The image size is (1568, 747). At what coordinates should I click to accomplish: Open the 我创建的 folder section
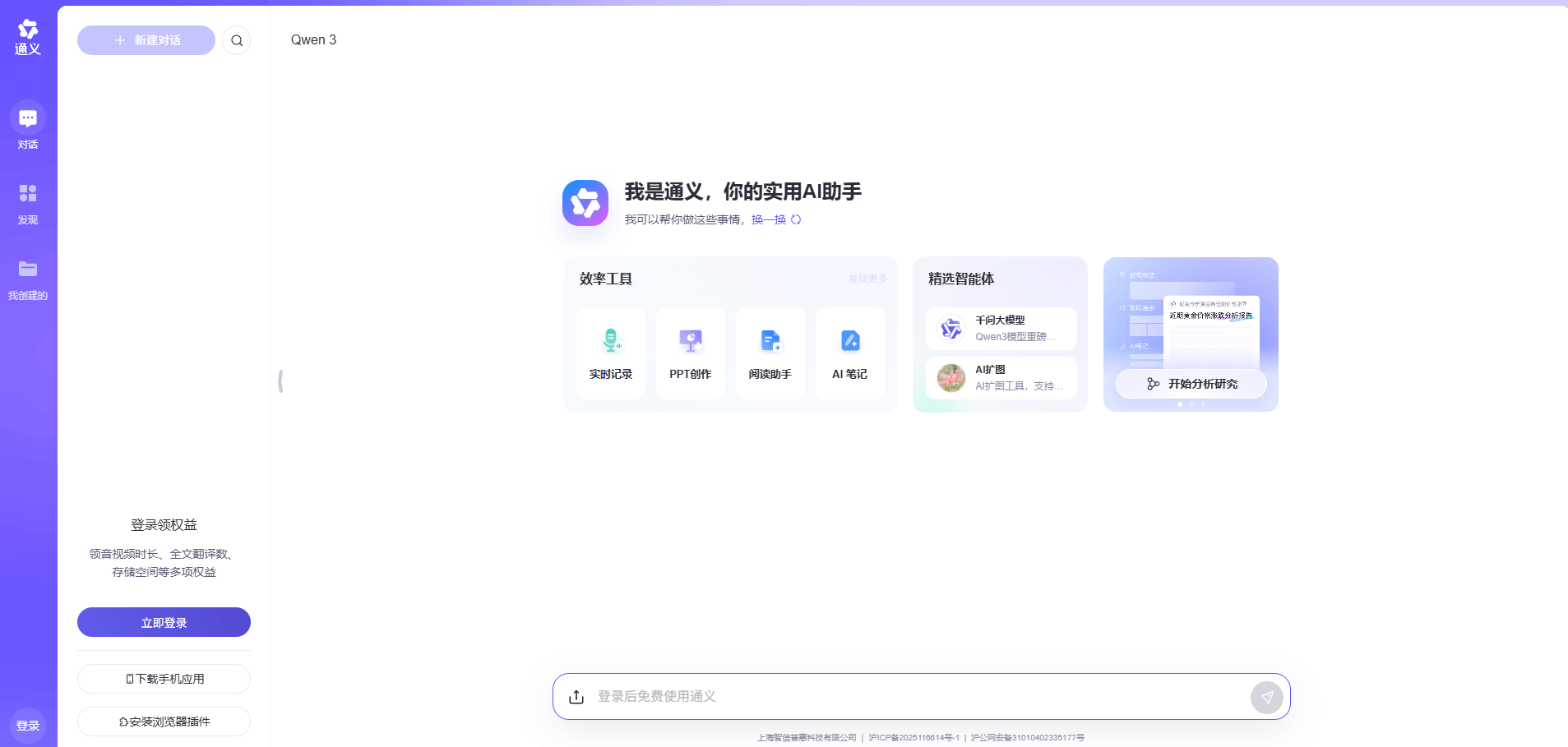pos(28,280)
